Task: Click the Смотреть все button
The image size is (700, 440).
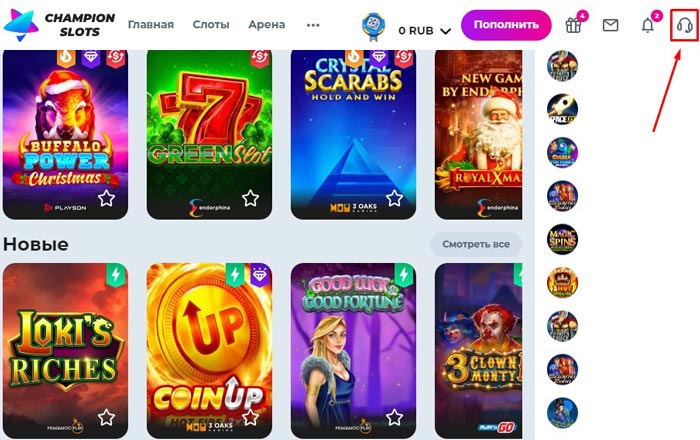Action: 476,244
